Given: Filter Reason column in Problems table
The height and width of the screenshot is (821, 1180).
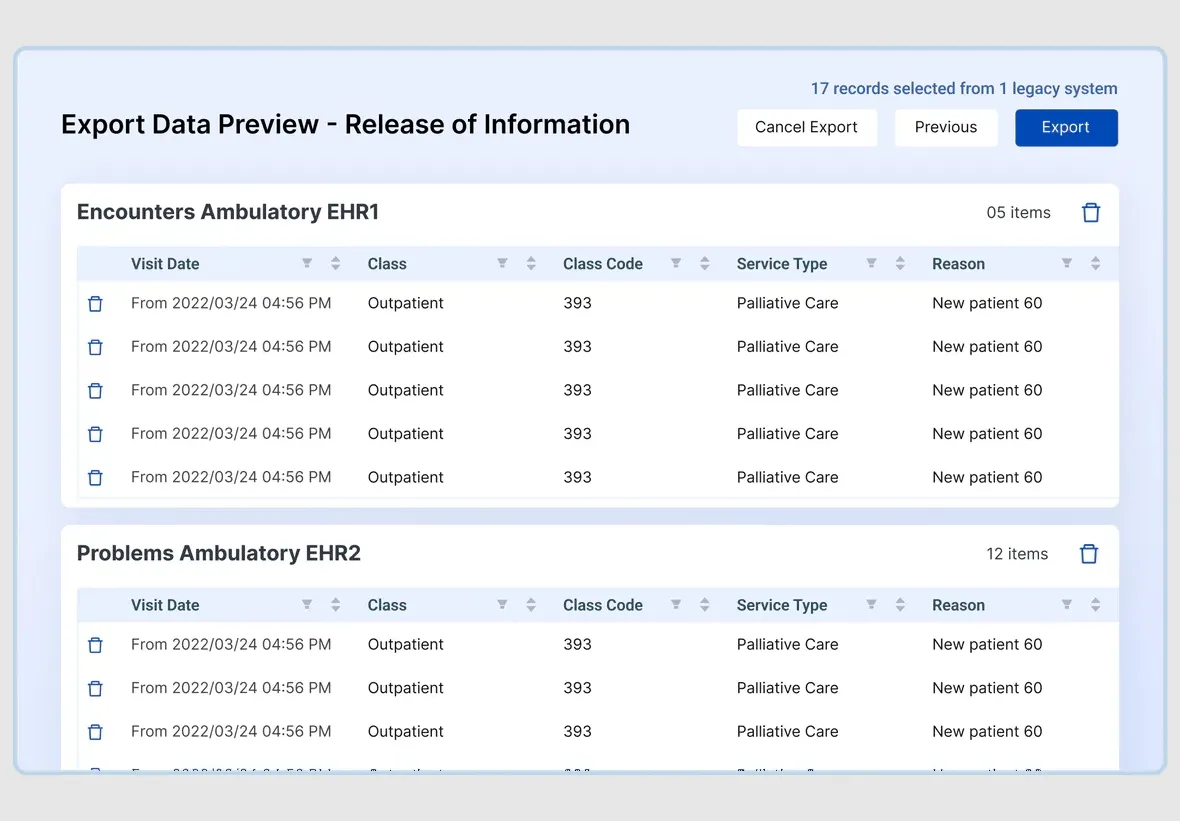Looking at the screenshot, I should click(x=1066, y=605).
